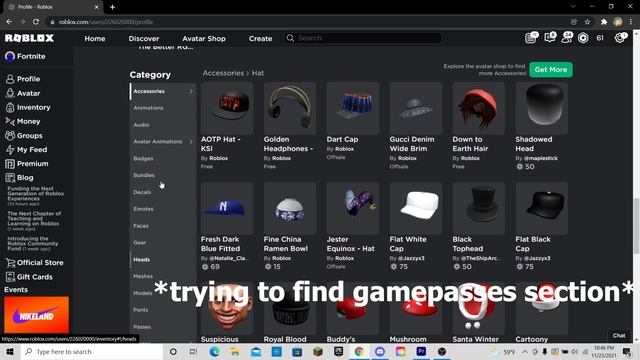Open Gift Cards in the sidebar

click(29, 277)
